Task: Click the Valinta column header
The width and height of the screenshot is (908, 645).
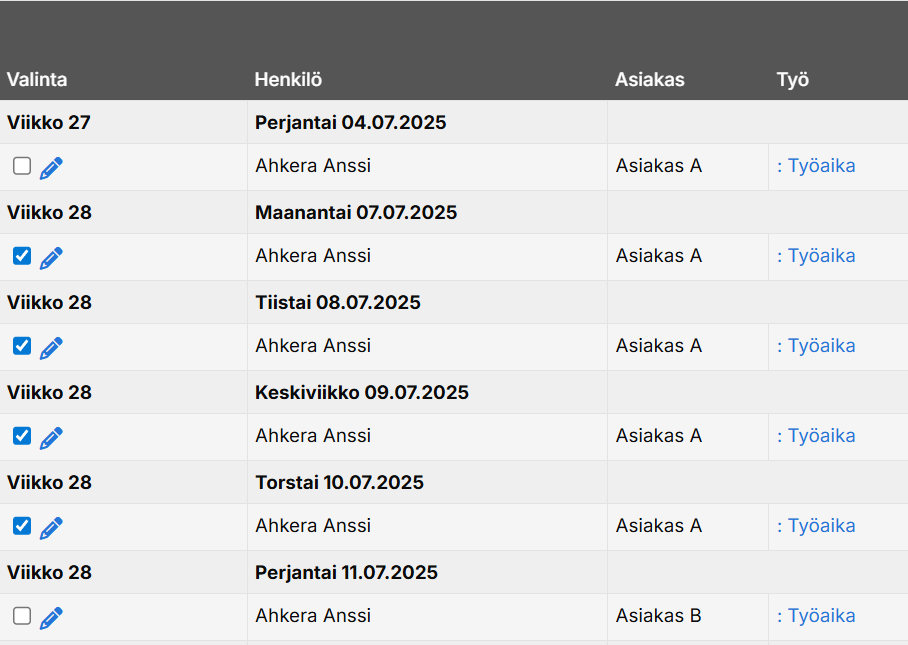Action: click(37, 80)
